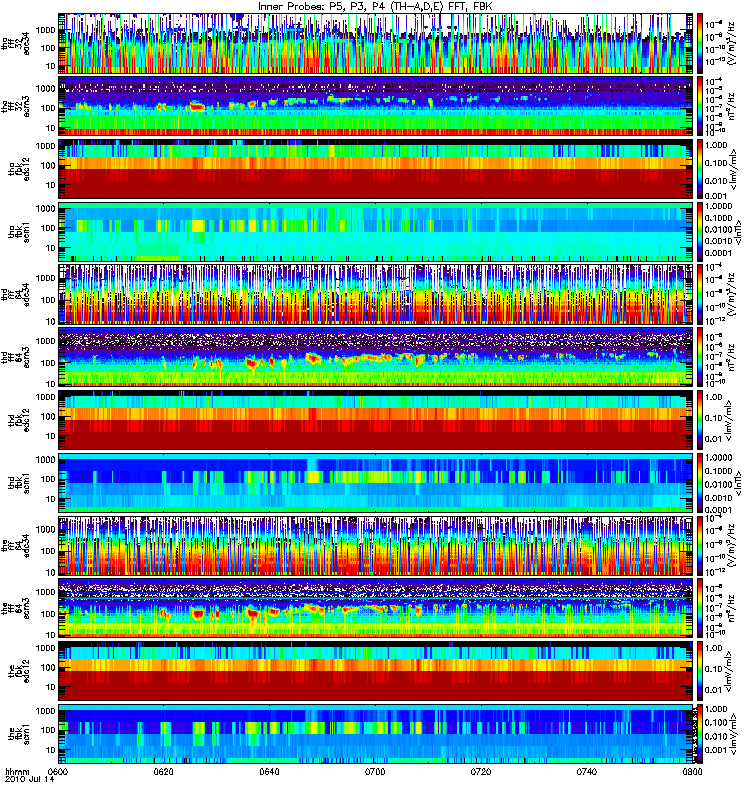Click the "tha fff 32 edc34" y-axis label
Image resolution: width=750 pixels, height=800 pixels.
tap(15, 43)
